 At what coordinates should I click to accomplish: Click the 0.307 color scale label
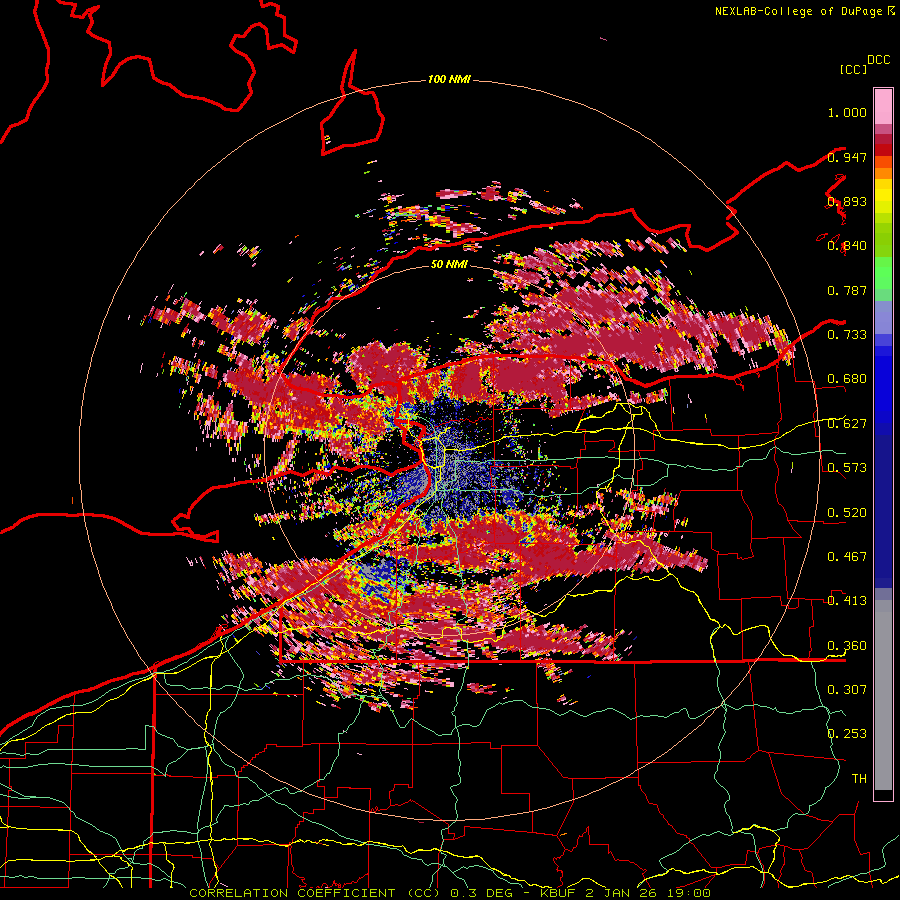pos(847,689)
